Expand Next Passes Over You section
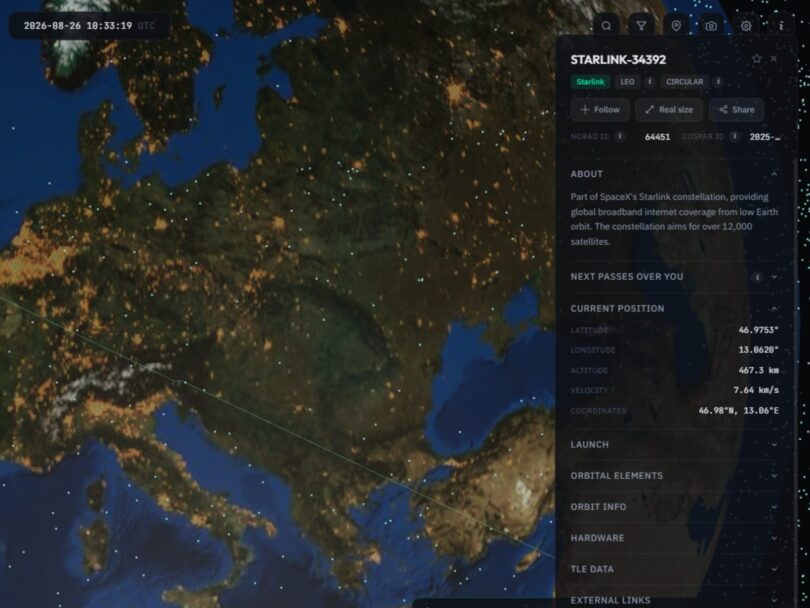The width and height of the screenshot is (810, 608). click(x=674, y=277)
